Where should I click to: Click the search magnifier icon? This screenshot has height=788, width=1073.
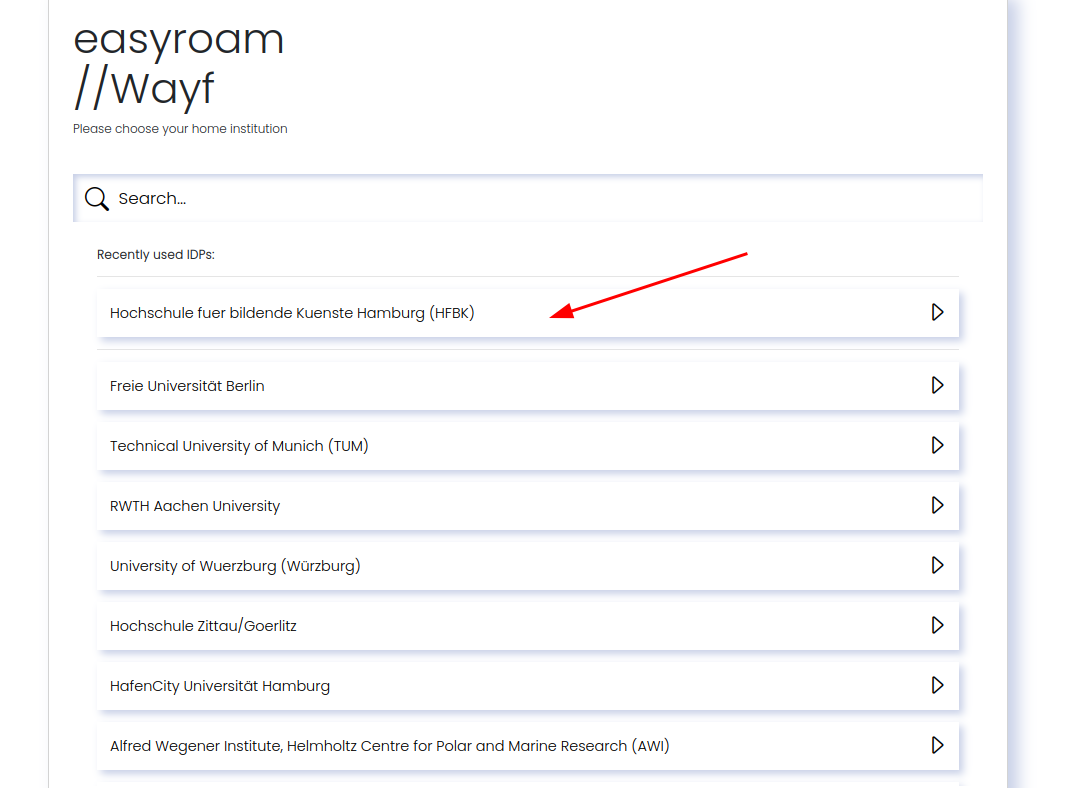click(96, 199)
